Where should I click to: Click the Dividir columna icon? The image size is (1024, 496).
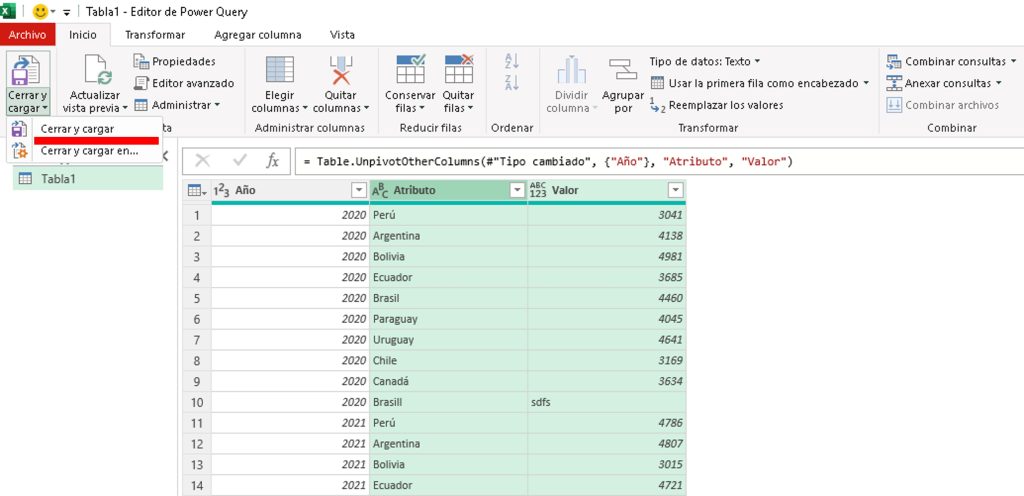click(571, 70)
